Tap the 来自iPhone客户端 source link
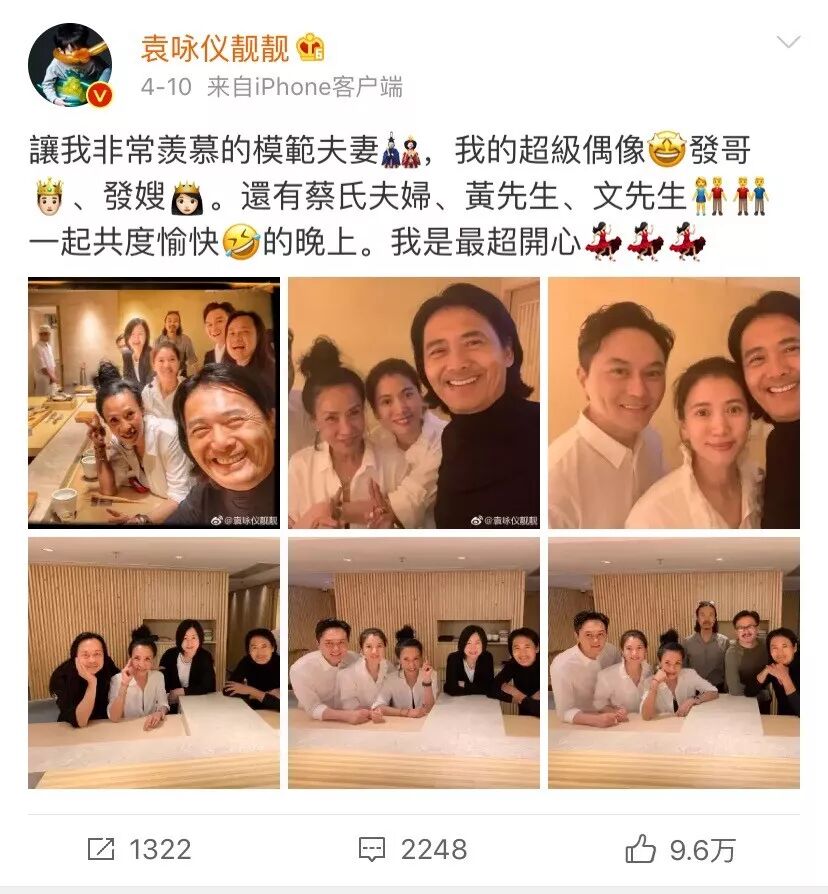 (x=305, y=87)
